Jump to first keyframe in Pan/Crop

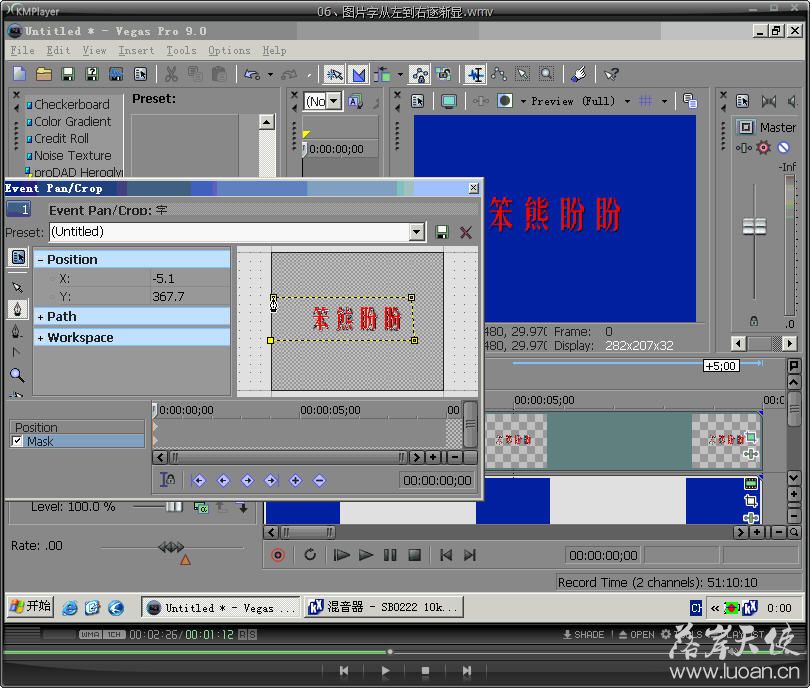coord(198,481)
